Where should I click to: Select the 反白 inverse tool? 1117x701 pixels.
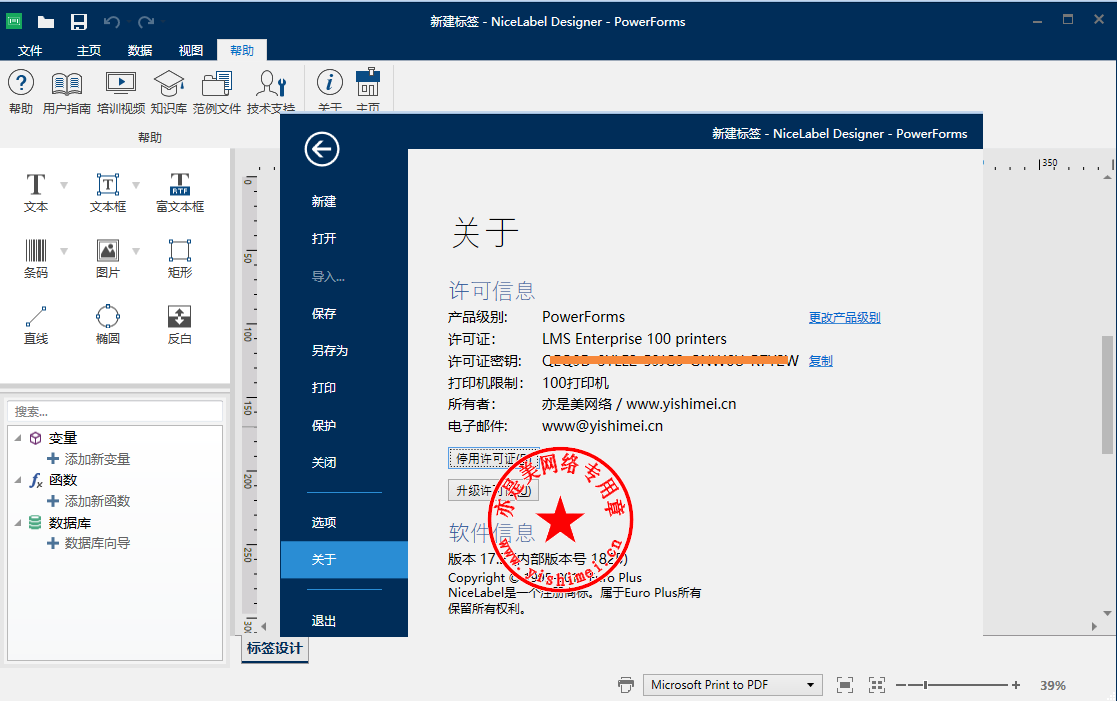pyautogui.click(x=180, y=325)
